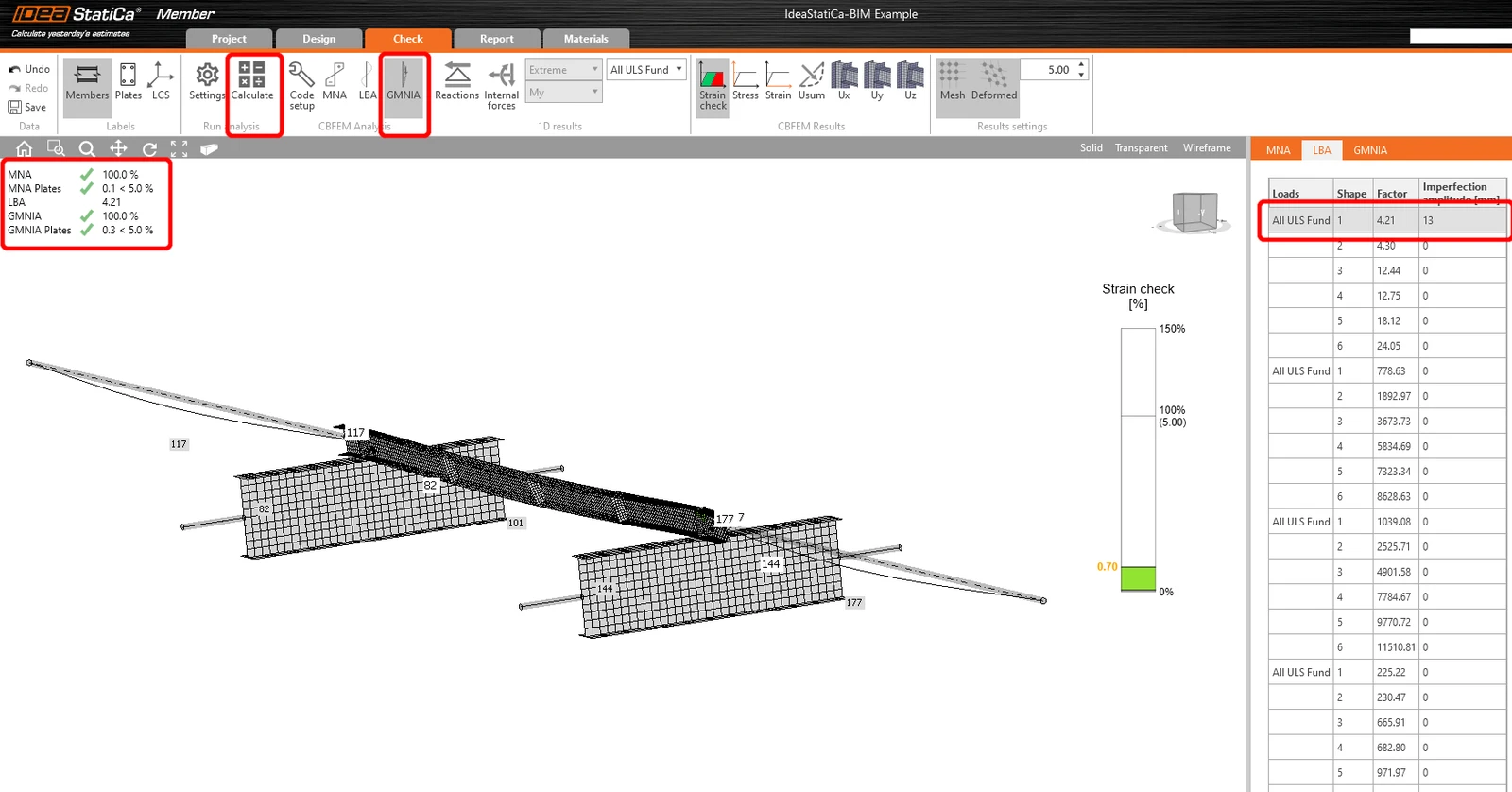Increase the deformation scale stepper
The width and height of the screenshot is (1512, 792).
[1081, 64]
